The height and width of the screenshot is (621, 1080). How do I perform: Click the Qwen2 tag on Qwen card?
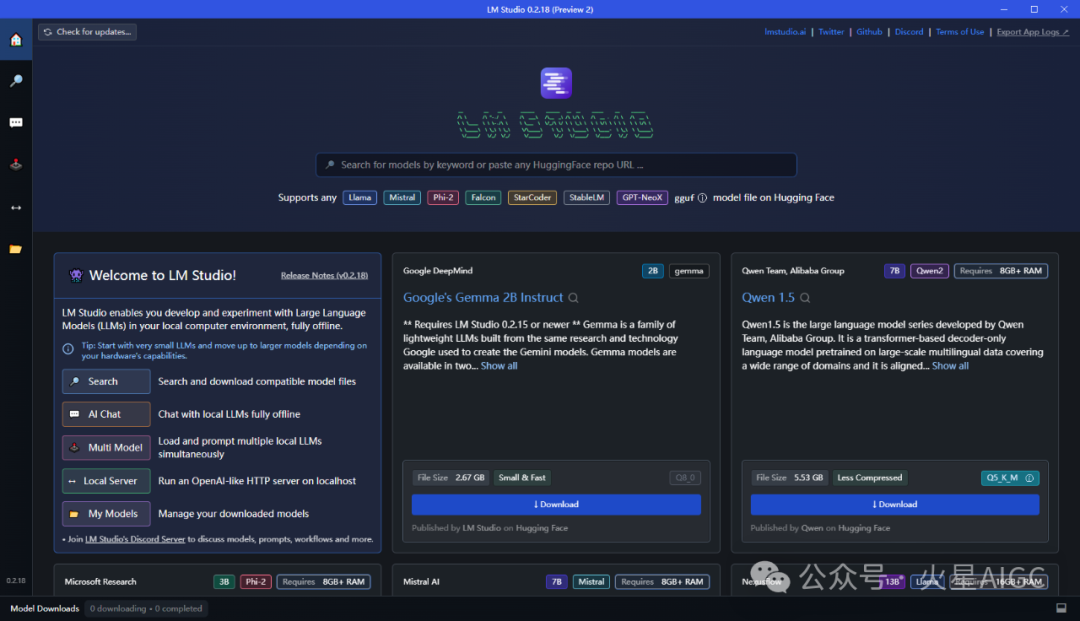(929, 271)
